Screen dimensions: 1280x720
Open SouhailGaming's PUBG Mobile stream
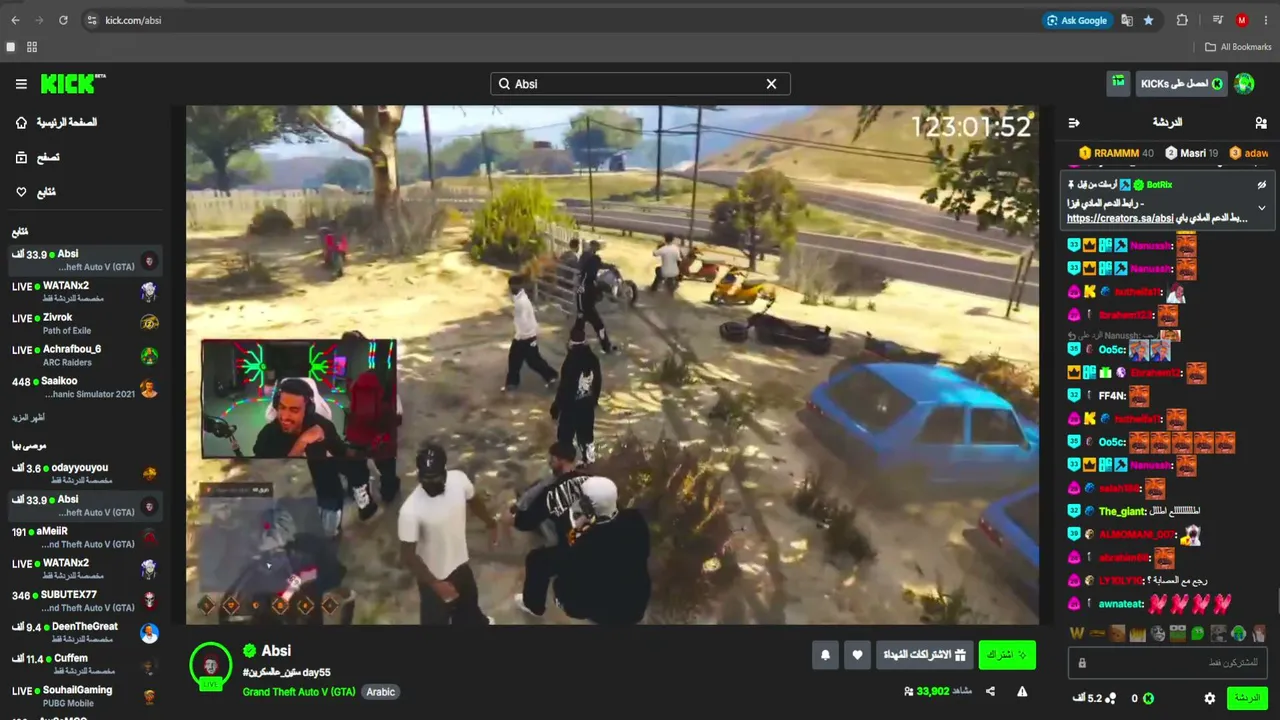click(85, 696)
